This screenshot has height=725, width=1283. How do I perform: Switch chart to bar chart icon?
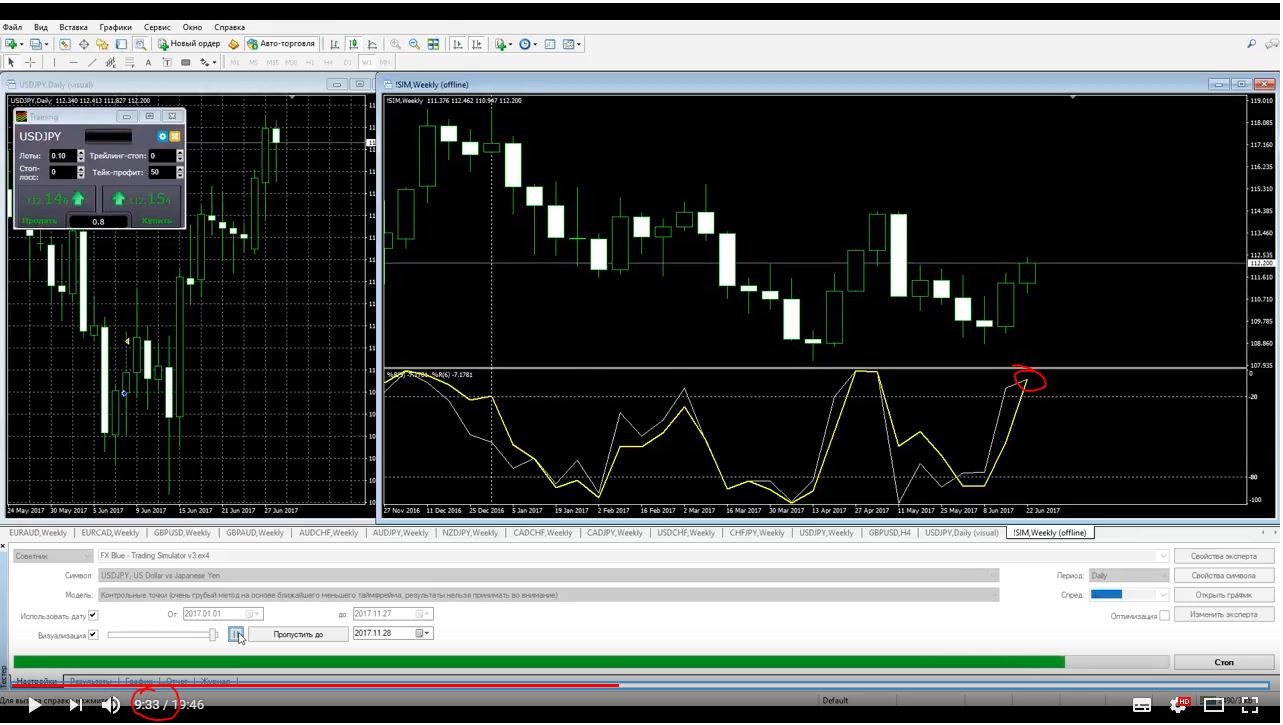pos(335,44)
